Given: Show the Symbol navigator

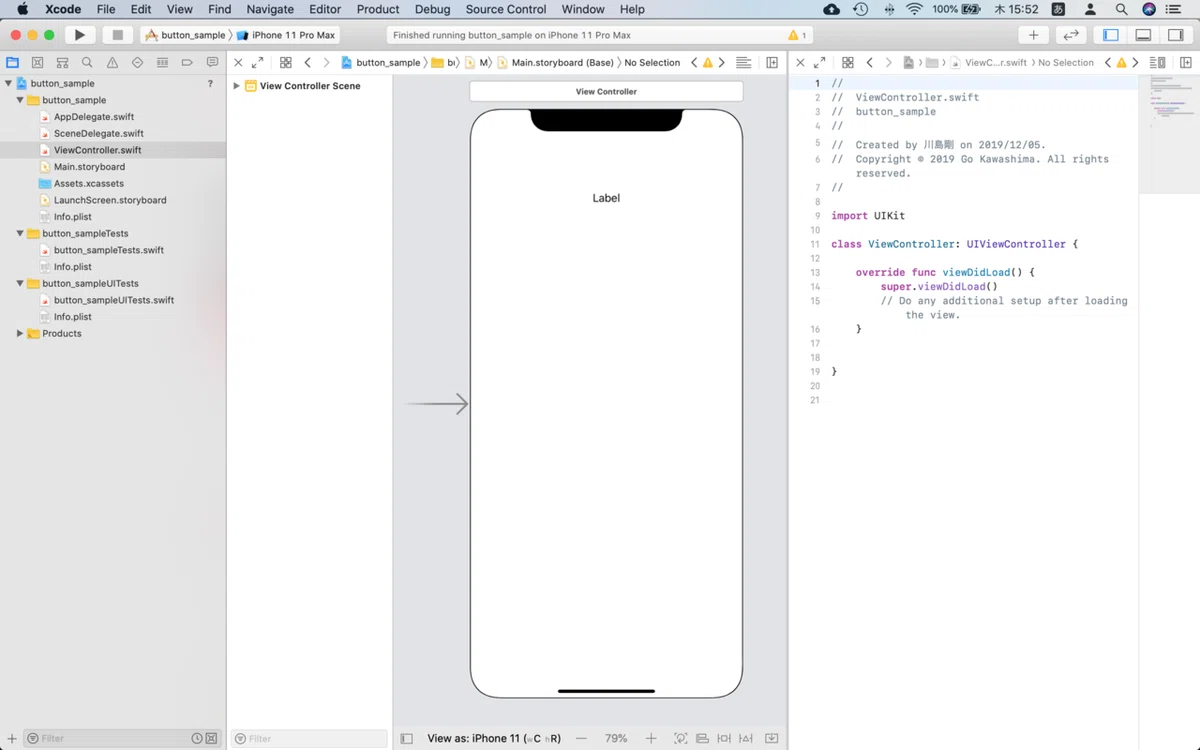Looking at the screenshot, I should (x=62, y=62).
